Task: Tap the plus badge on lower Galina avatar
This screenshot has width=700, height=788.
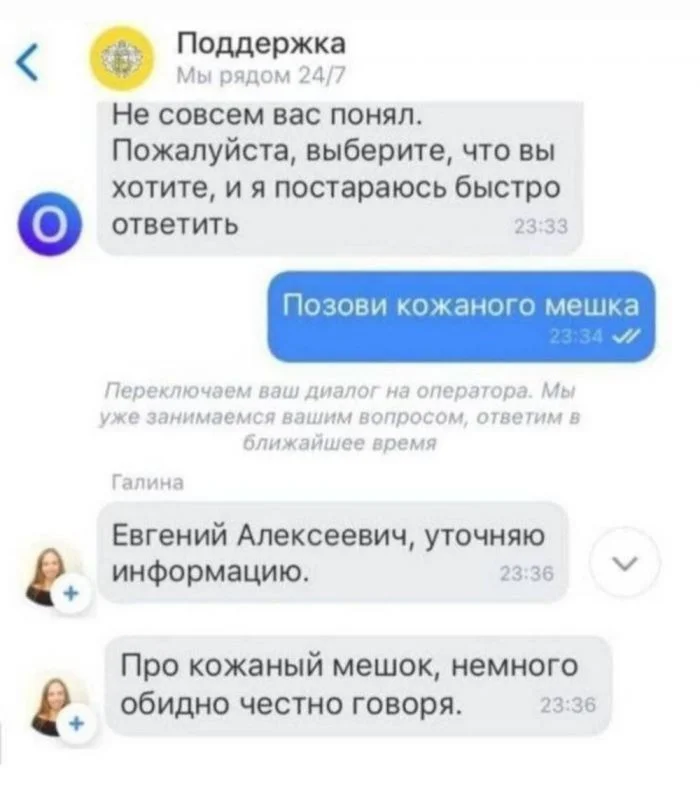Action: 77,724
